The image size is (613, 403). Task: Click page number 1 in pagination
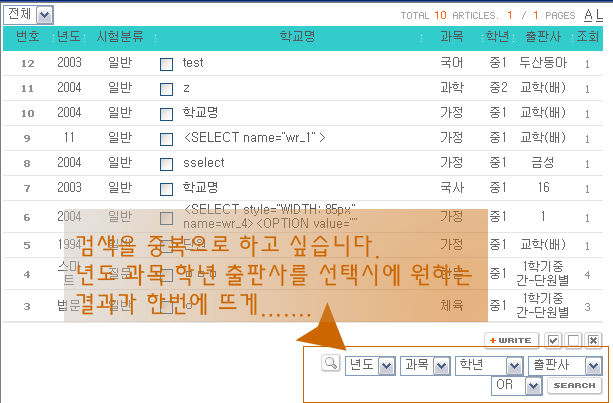click(510, 16)
